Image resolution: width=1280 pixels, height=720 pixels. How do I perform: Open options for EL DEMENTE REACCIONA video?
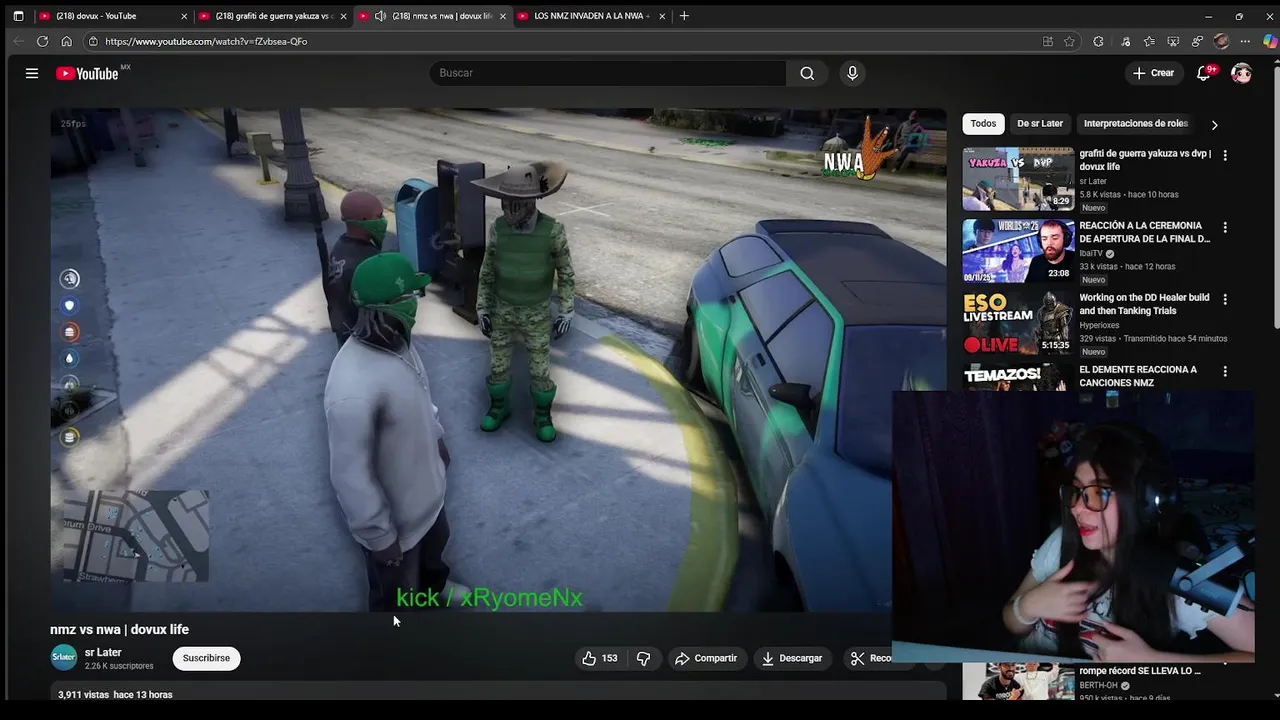point(1225,371)
